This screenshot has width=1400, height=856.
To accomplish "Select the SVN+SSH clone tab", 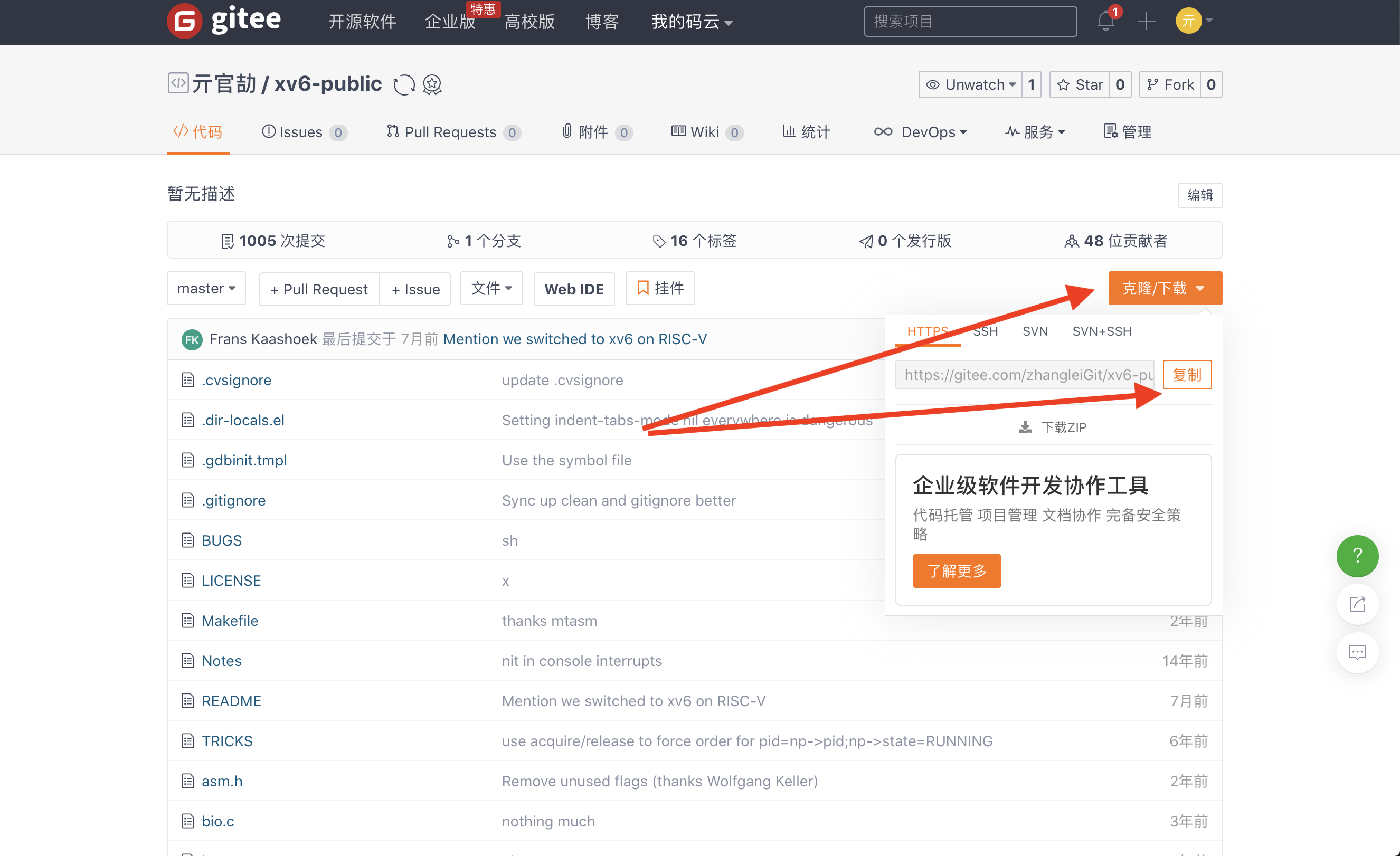I will pos(1102,331).
